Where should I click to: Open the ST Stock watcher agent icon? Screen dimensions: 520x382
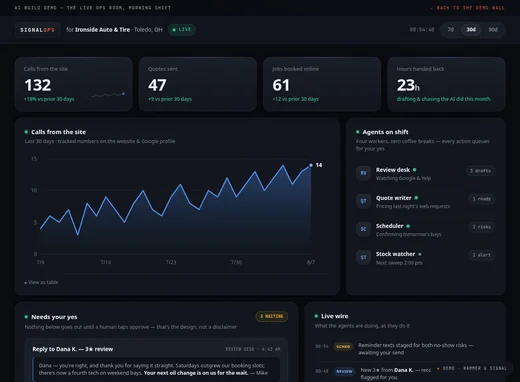[363, 257]
